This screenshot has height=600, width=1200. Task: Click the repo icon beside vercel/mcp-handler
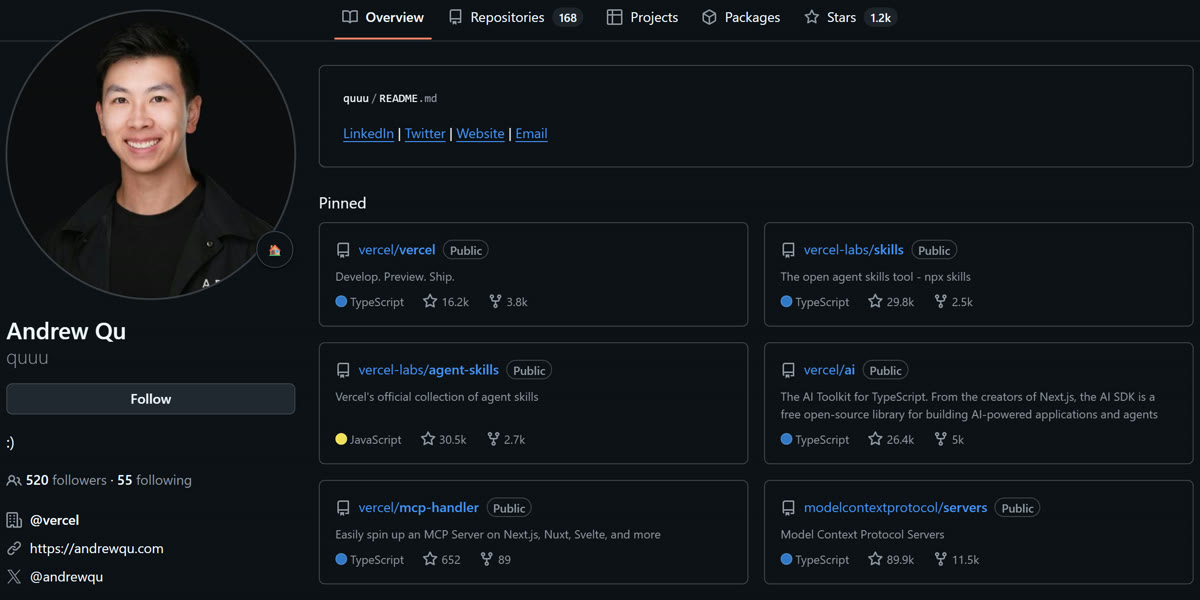(x=343, y=509)
